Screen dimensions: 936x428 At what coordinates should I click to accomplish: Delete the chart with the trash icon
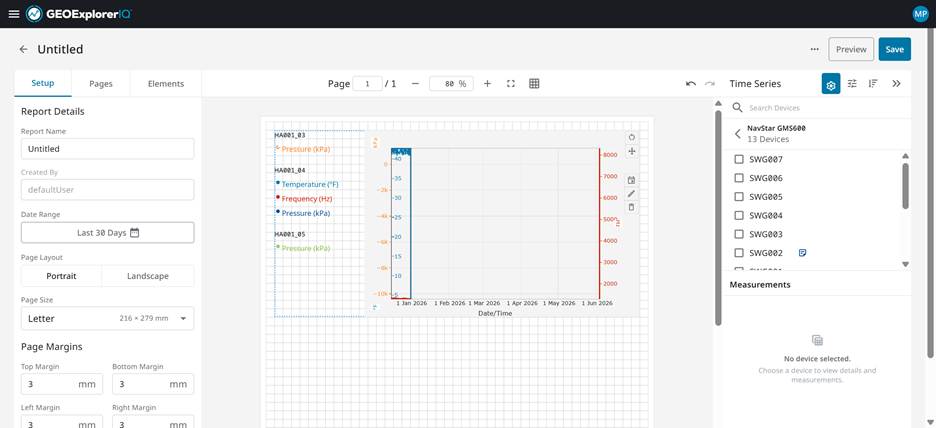632,207
